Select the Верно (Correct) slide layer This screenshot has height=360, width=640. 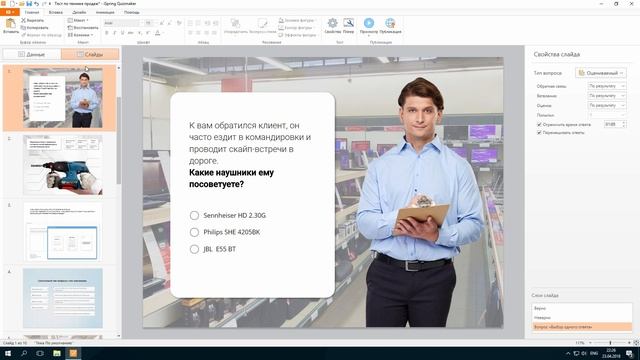(582, 308)
